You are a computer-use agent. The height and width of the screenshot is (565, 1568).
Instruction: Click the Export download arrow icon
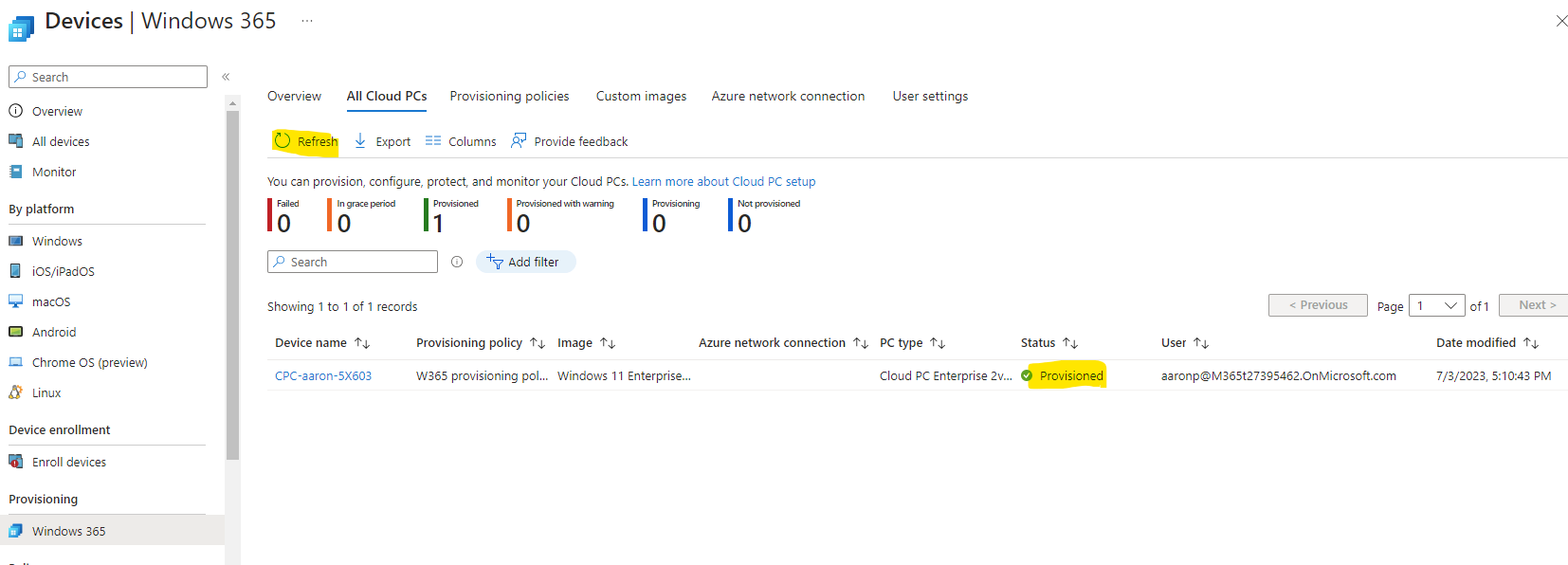tap(360, 140)
